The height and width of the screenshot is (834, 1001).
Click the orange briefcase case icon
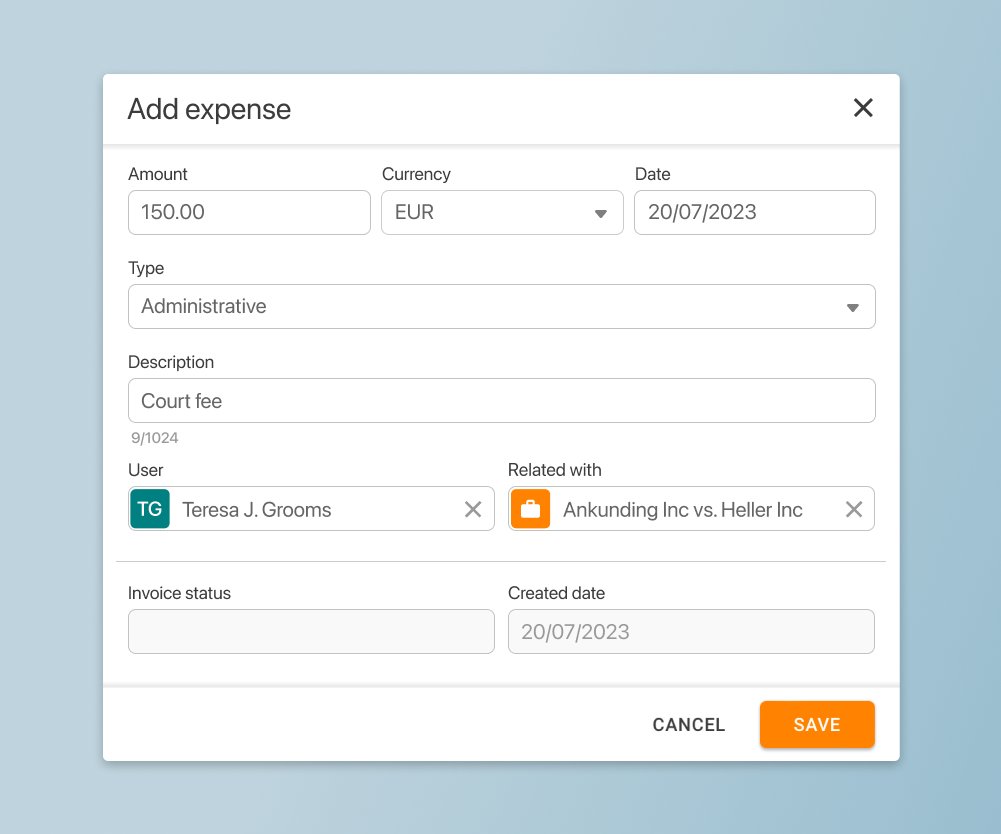pos(531,509)
